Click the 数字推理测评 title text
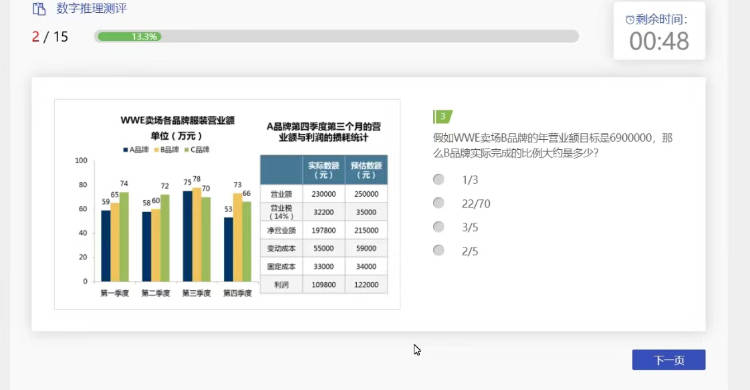This screenshot has height=390, width=750. [92, 9]
